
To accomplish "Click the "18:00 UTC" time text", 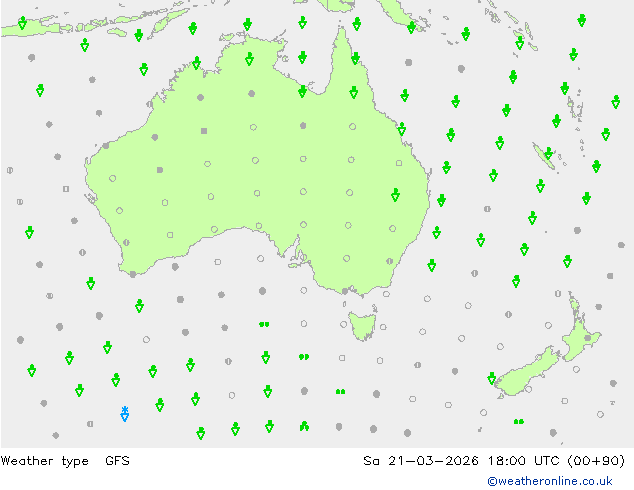I will 524,461.
